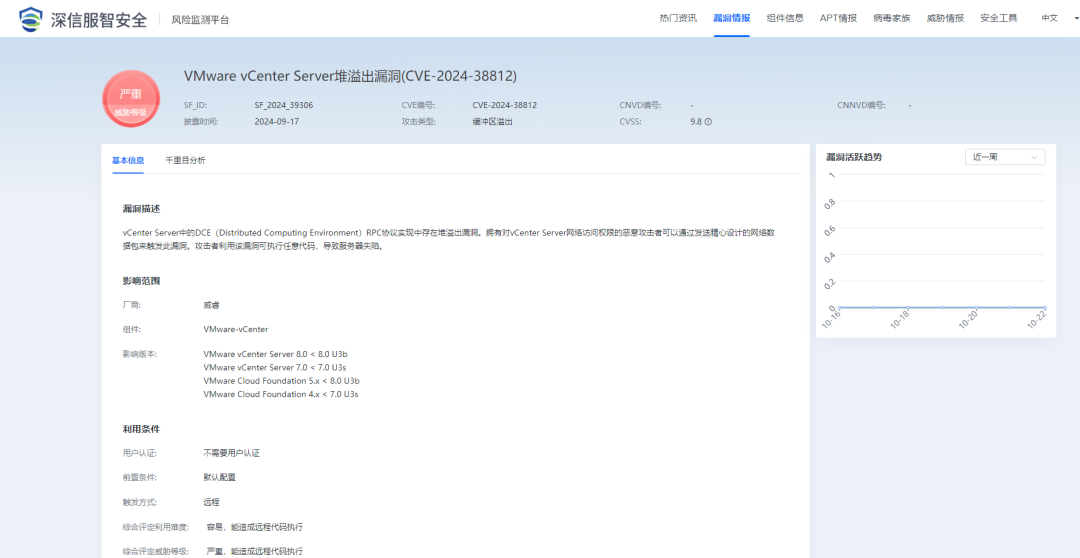
Task: Click the 10-20 date label on chart axis
Action: tap(968, 320)
